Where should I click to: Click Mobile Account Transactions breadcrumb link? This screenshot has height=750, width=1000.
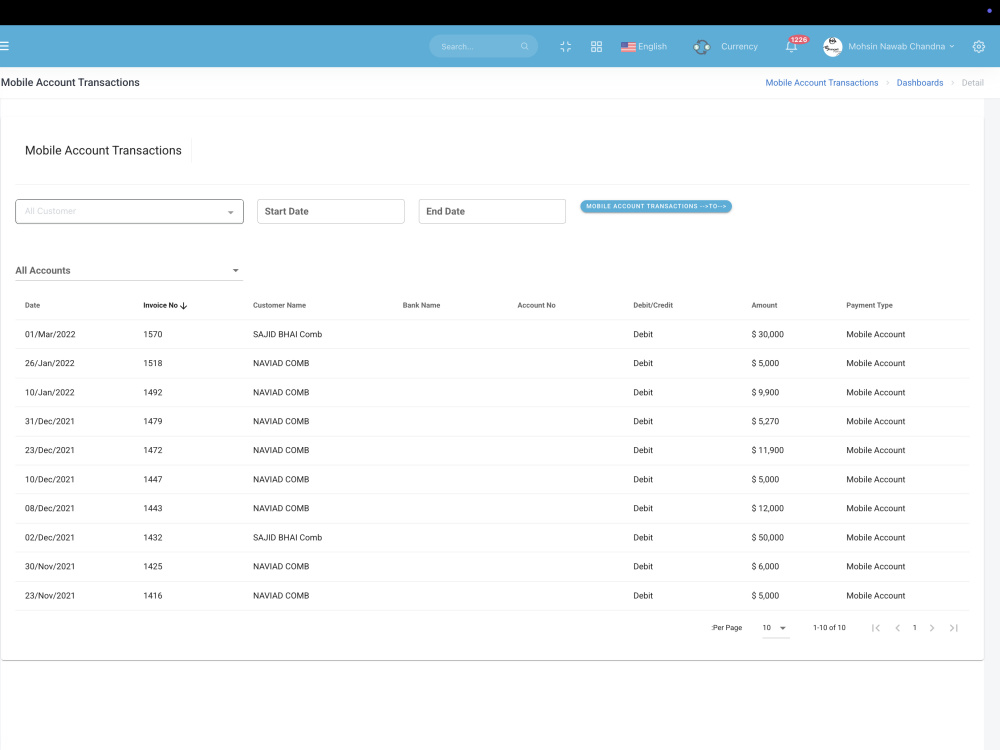[821, 83]
